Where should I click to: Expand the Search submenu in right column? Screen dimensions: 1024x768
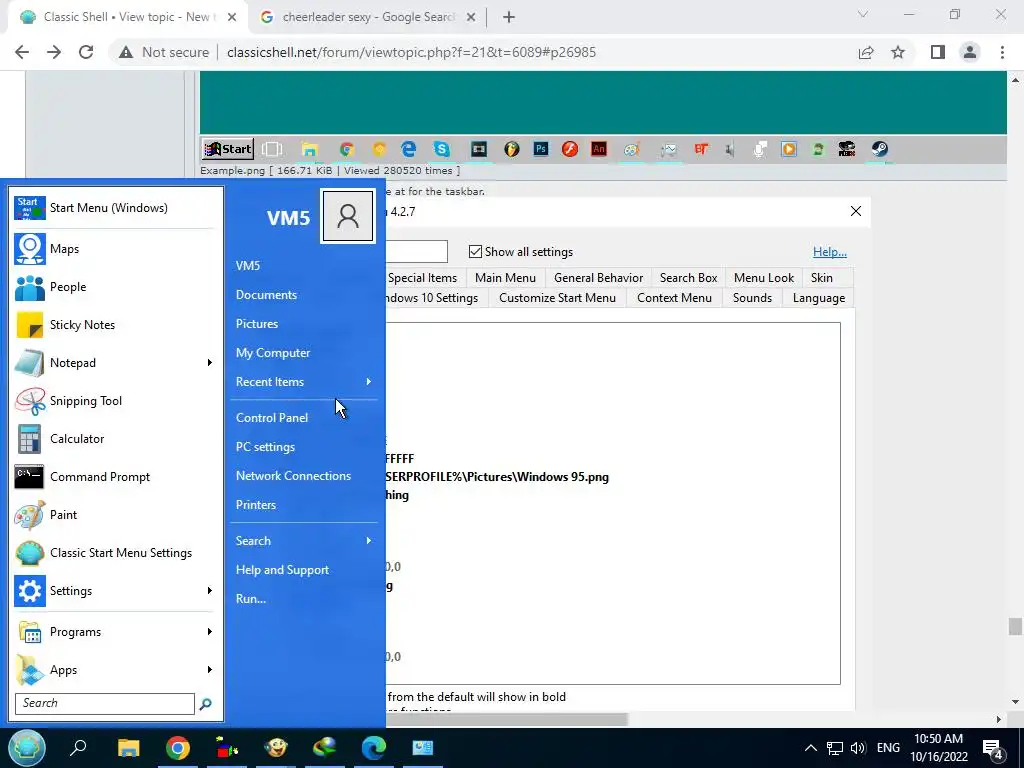(369, 541)
